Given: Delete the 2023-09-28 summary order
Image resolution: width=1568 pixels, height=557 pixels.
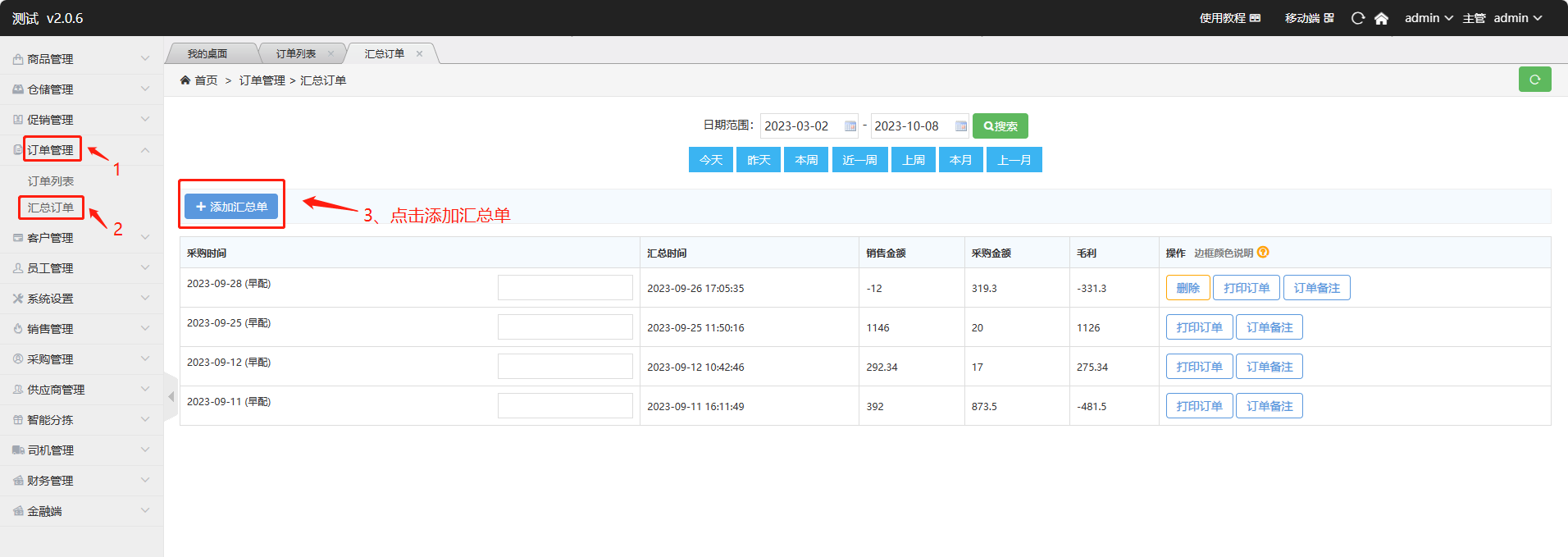Looking at the screenshot, I should [x=1187, y=288].
